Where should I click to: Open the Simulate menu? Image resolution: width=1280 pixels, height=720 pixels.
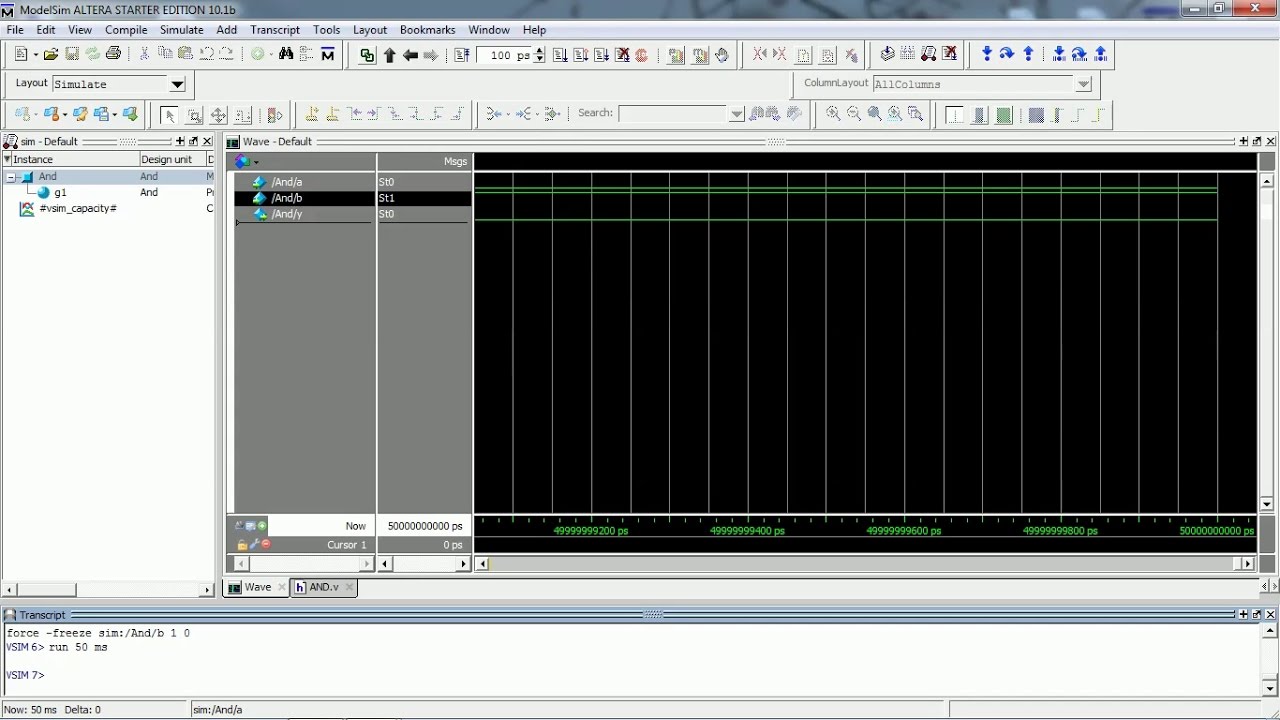tap(182, 30)
